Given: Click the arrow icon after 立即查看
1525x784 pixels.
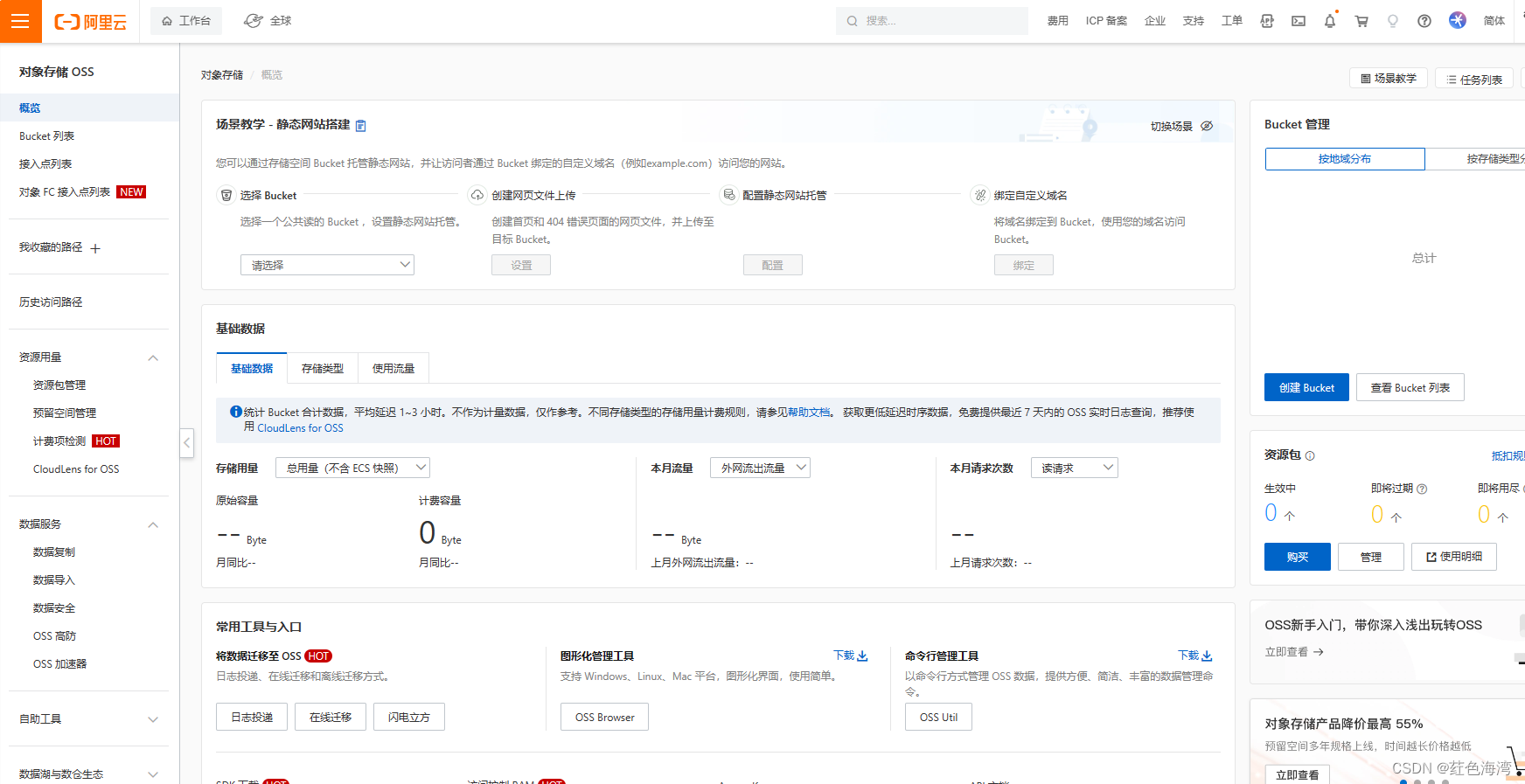Looking at the screenshot, I should click(1319, 652).
